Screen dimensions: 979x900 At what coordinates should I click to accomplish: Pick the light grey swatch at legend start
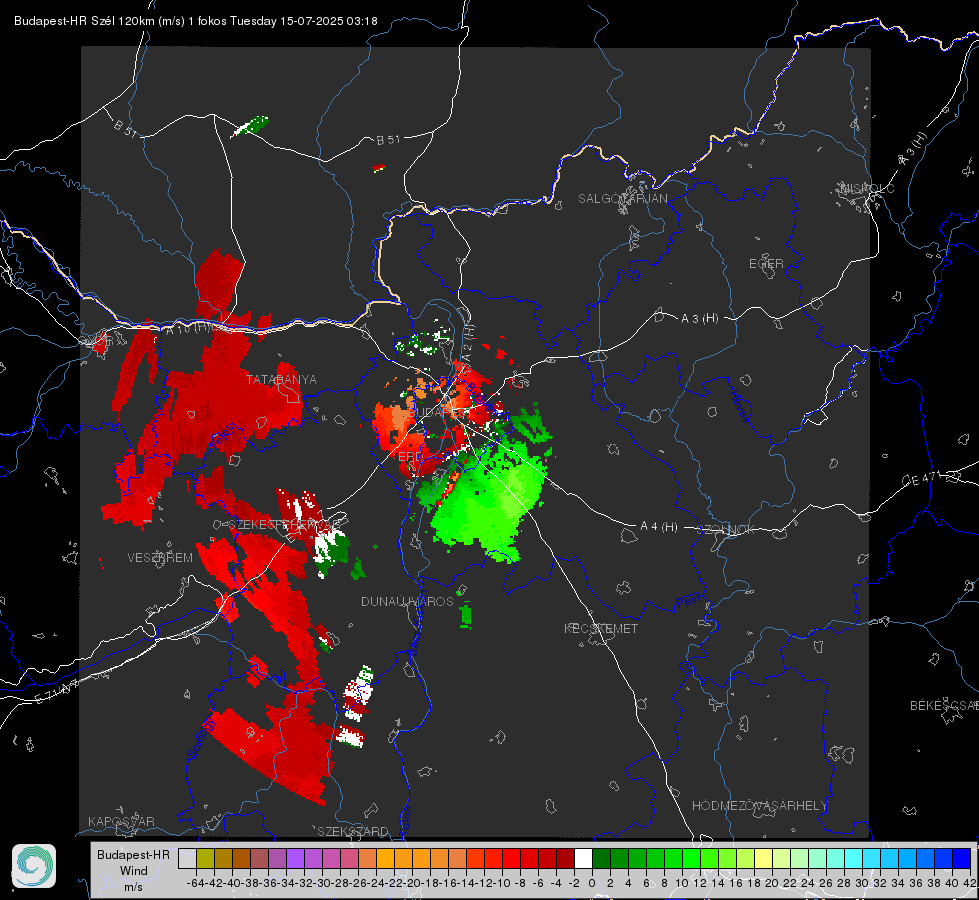tap(187, 858)
